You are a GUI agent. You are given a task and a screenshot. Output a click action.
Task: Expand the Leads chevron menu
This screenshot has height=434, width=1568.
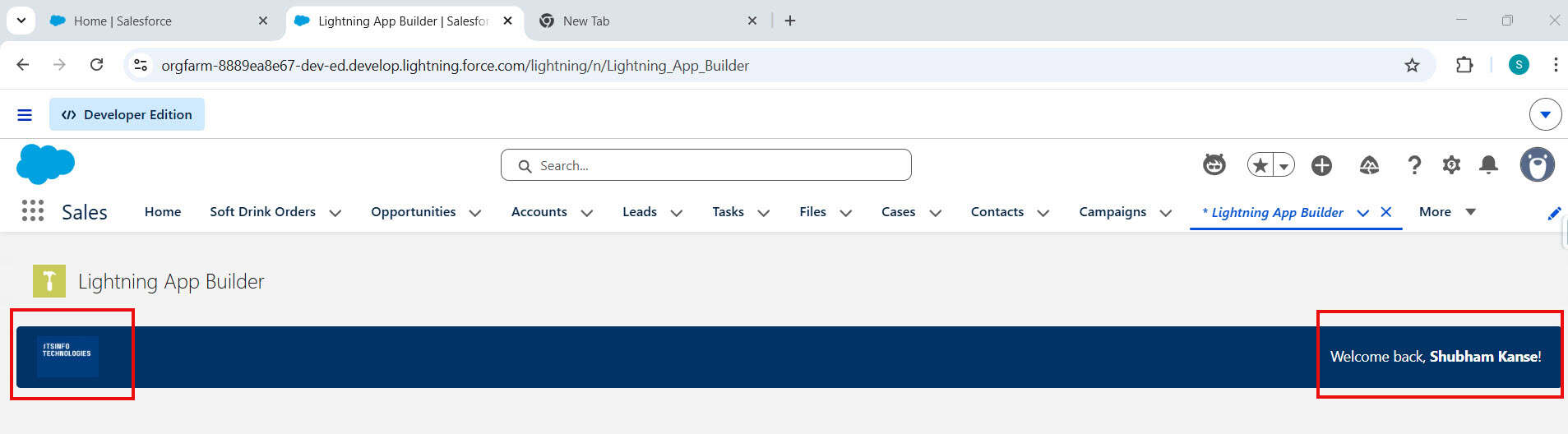tap(677, 213)
